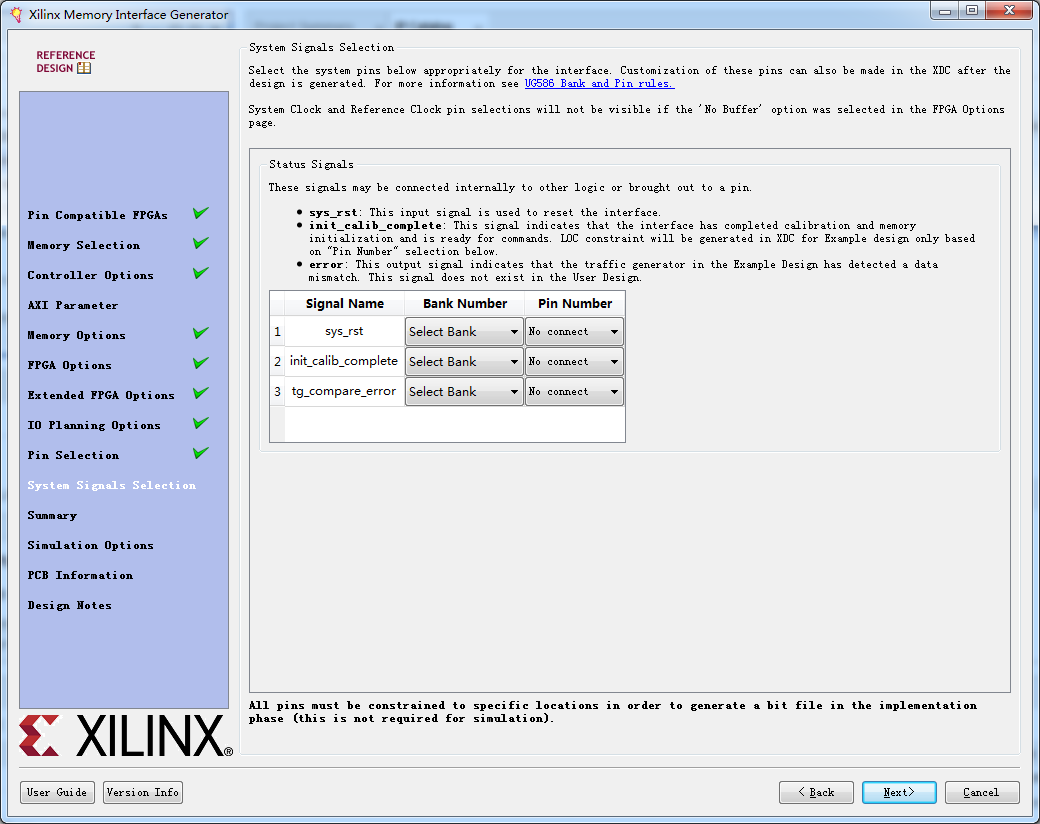The image size is (1040, 824).
Task: Go to Design Notes step
Action: click(70, 605)
